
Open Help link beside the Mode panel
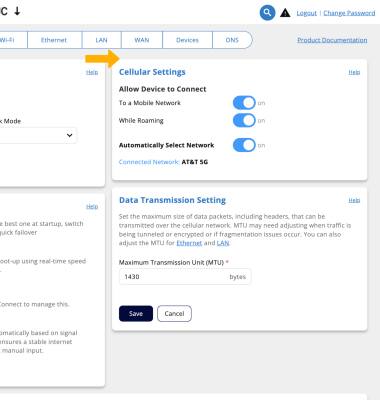pos(92,72)
